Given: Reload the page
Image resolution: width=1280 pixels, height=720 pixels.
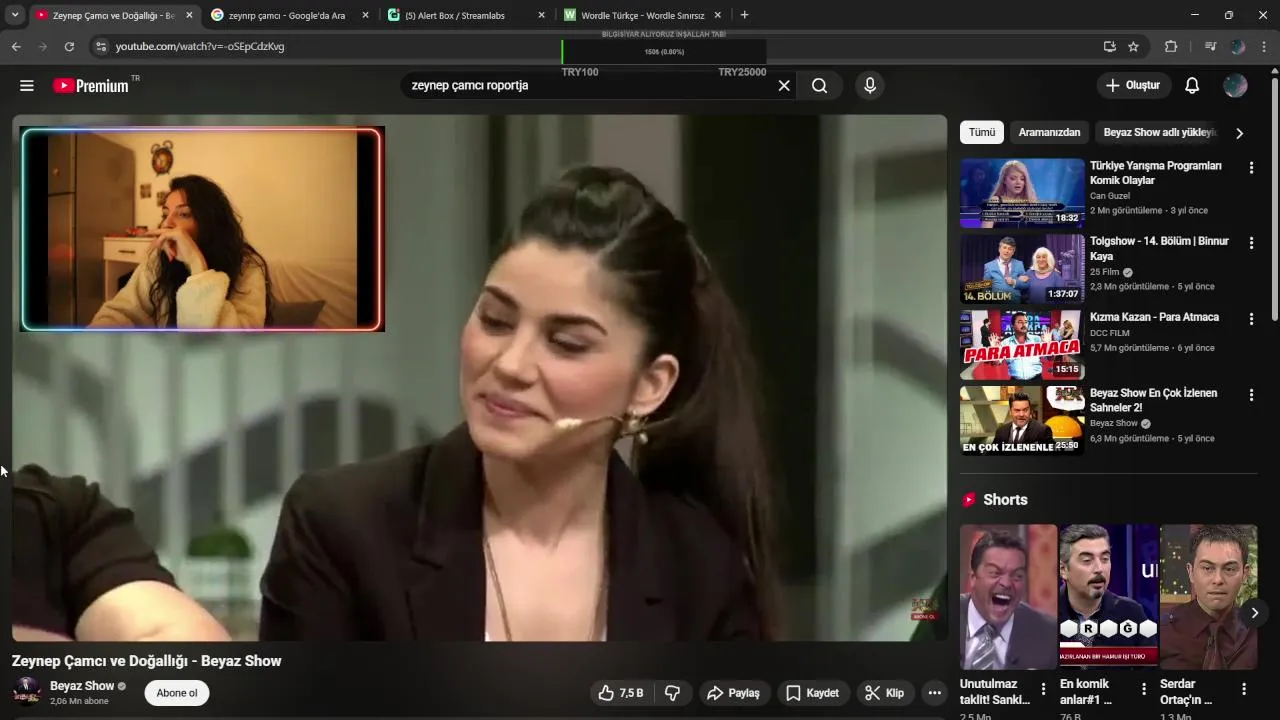Looking at the screenshot, I should point(69,47).
